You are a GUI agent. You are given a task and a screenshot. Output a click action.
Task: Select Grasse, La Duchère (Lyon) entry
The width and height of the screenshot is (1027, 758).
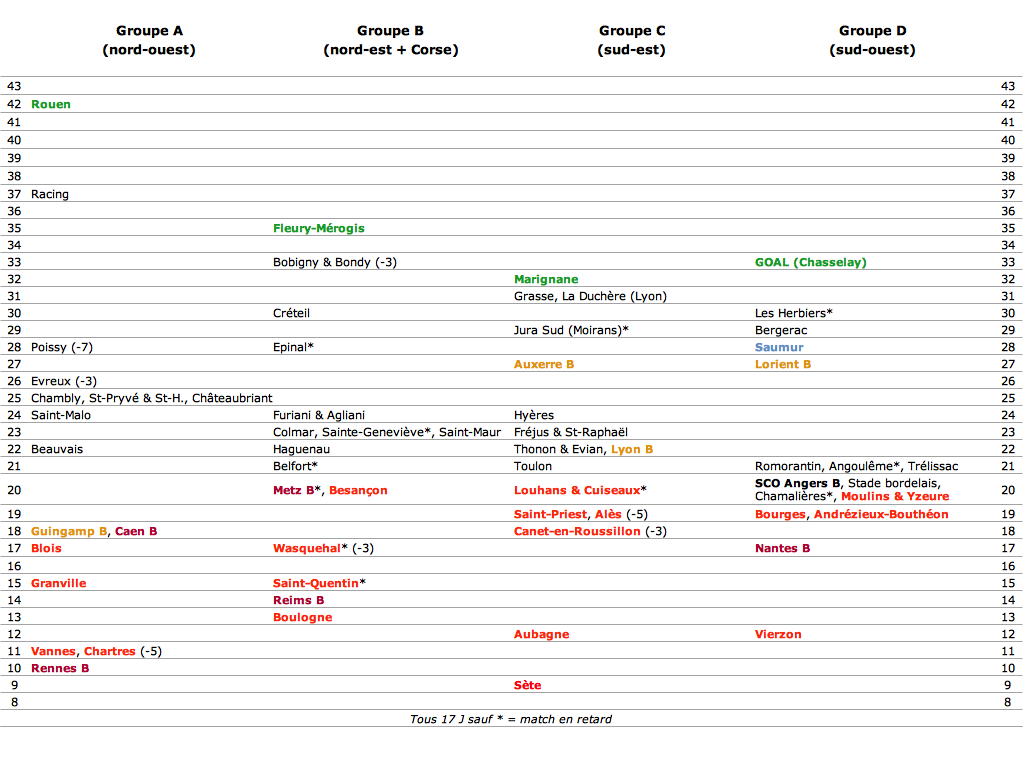pyautogui.click(x=590, y=296)
